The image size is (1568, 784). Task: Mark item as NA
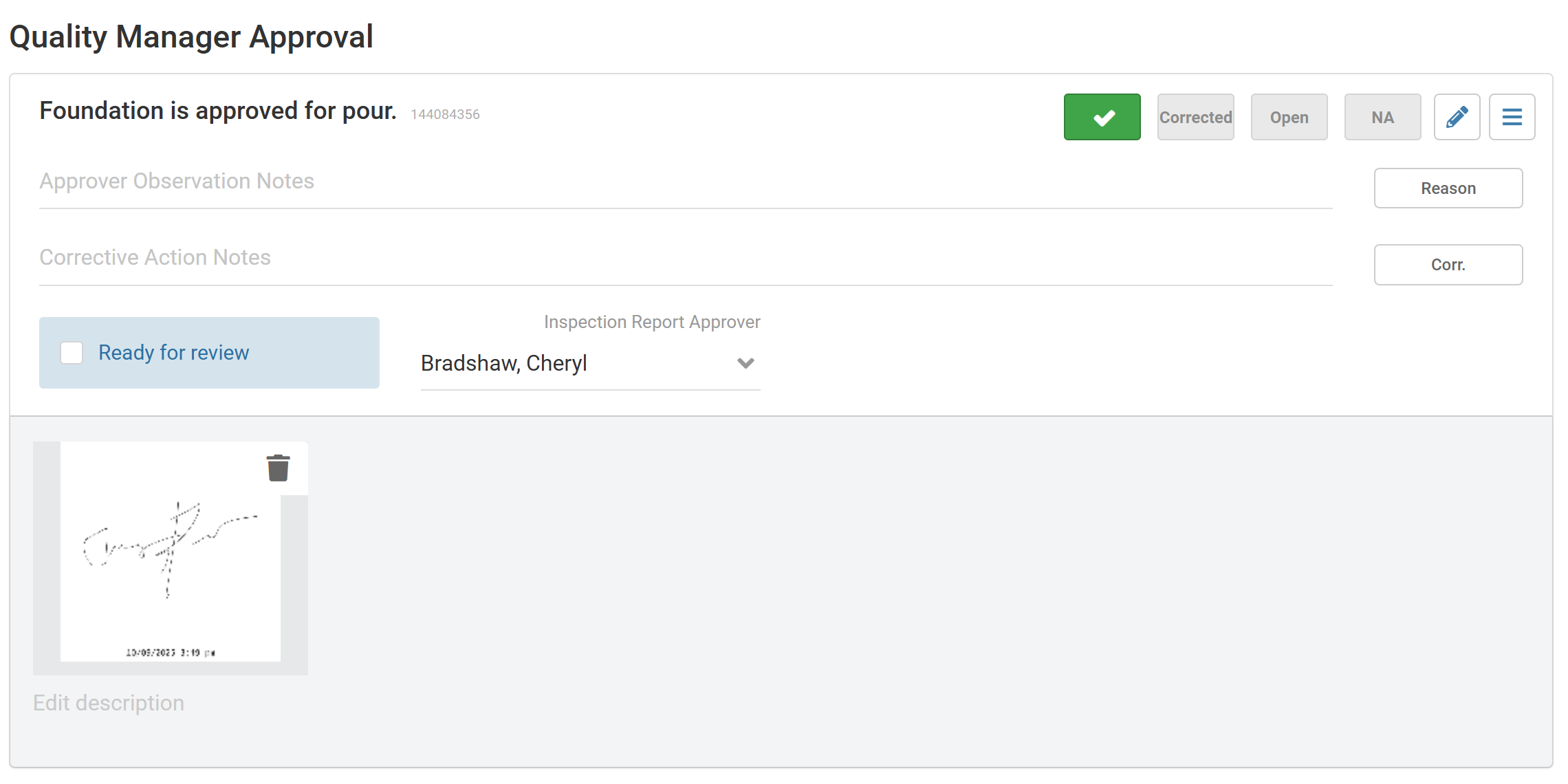coord(1382,117)
